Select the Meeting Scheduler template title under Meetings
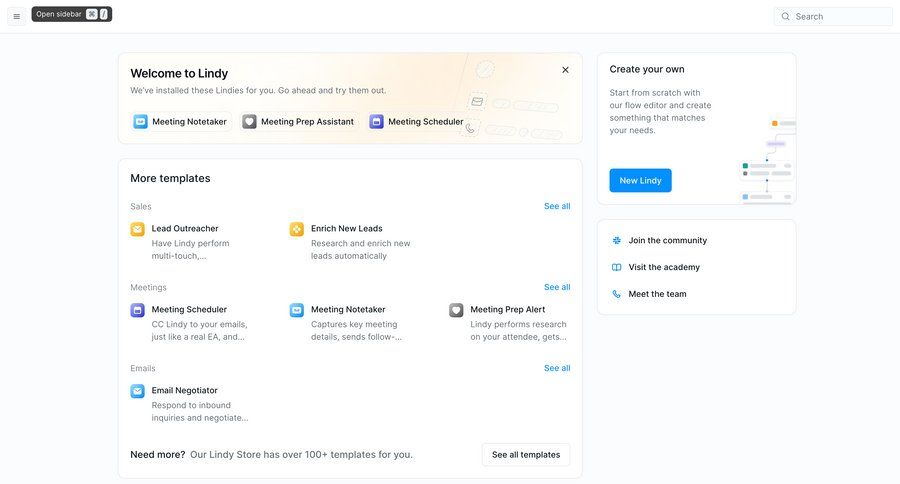 pyautogui.click(x=189, y=309)
